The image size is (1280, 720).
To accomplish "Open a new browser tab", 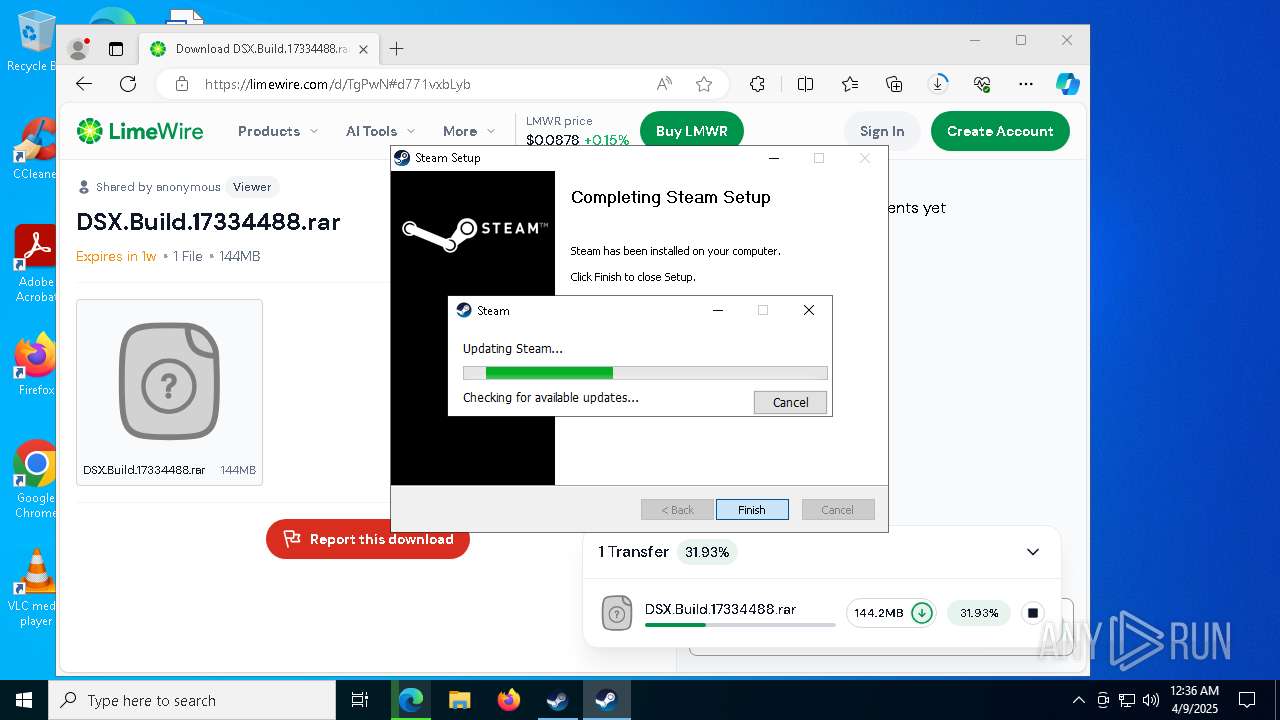I will pyautogui.click(x=396, y=48).
